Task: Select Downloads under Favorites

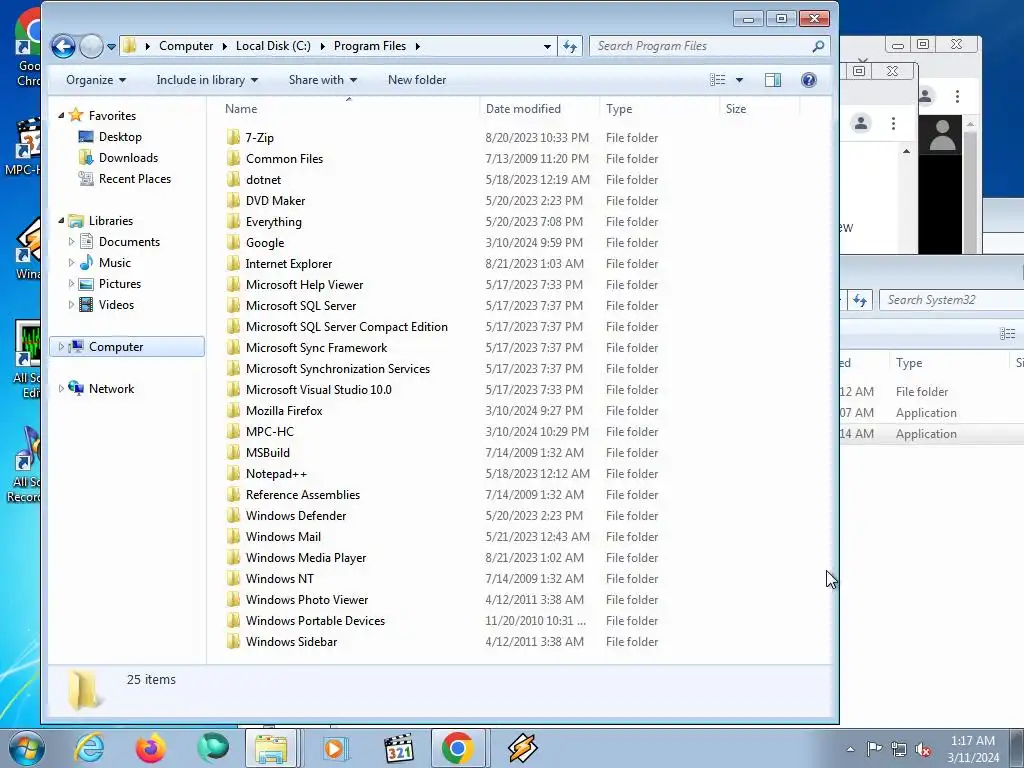Action: point(128,157)
